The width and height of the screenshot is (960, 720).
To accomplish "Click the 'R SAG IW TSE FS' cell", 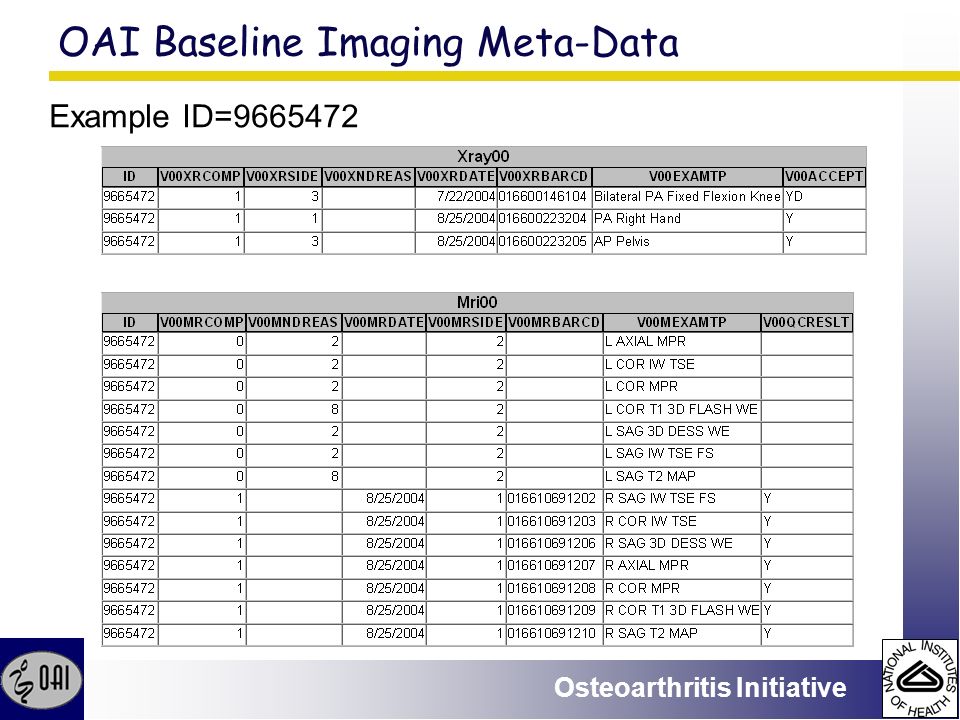I will [x=682, y=499].
